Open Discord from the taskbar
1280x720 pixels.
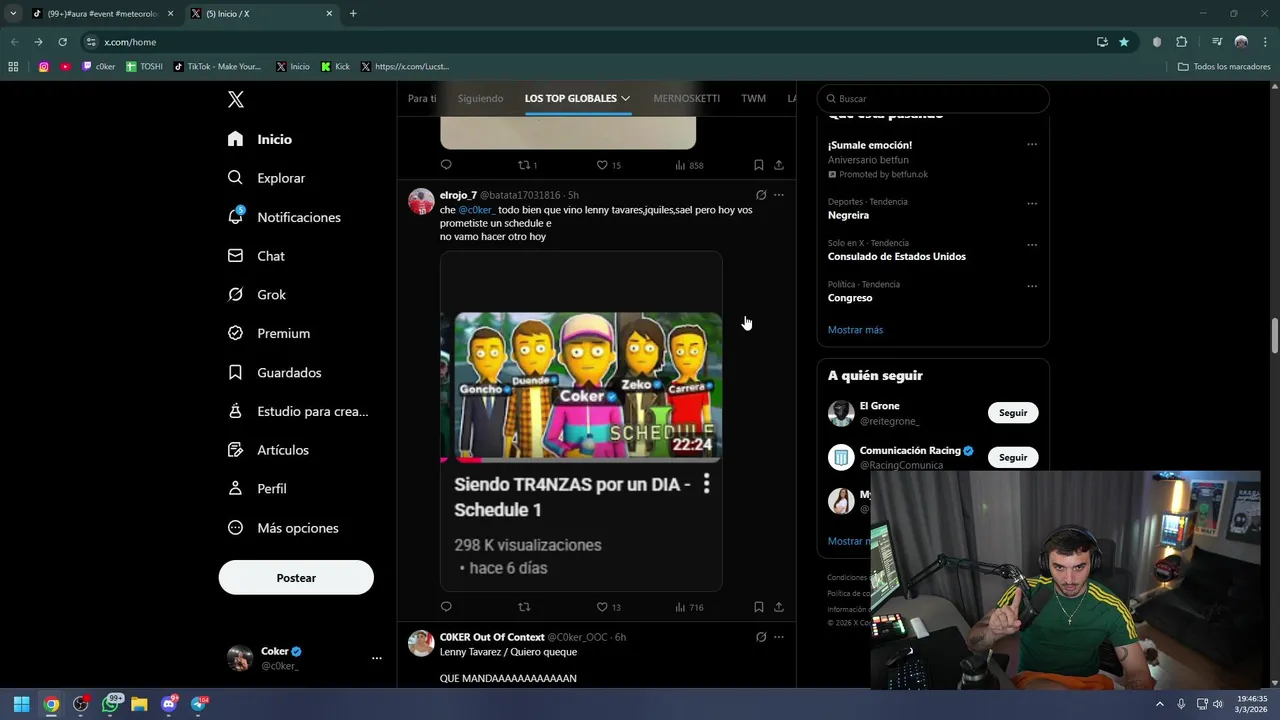point(169,704)
